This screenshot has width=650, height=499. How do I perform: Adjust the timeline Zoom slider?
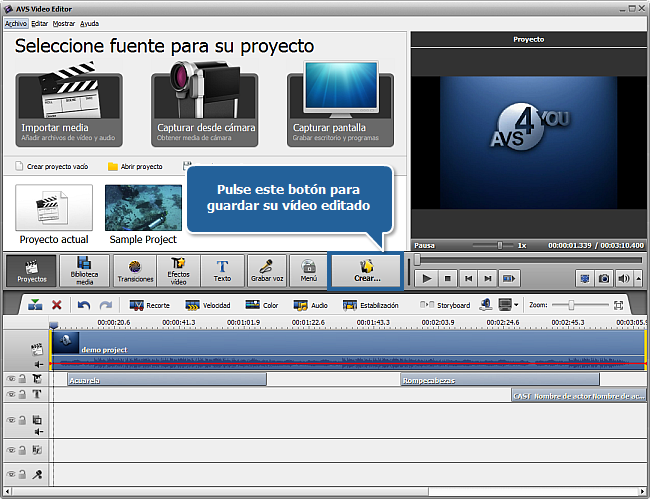click(571, 305)
